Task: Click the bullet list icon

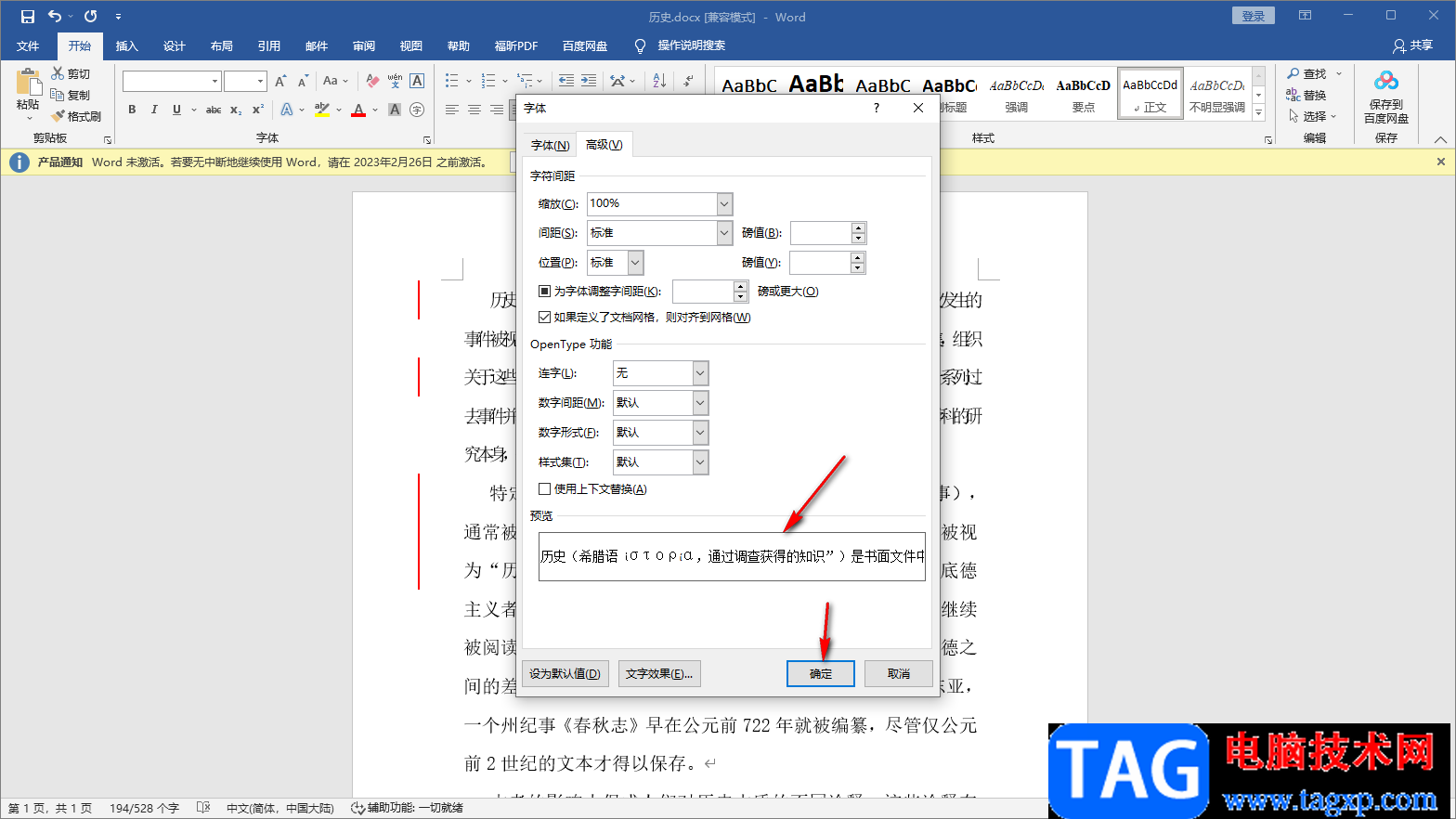Action: point(452,81)
